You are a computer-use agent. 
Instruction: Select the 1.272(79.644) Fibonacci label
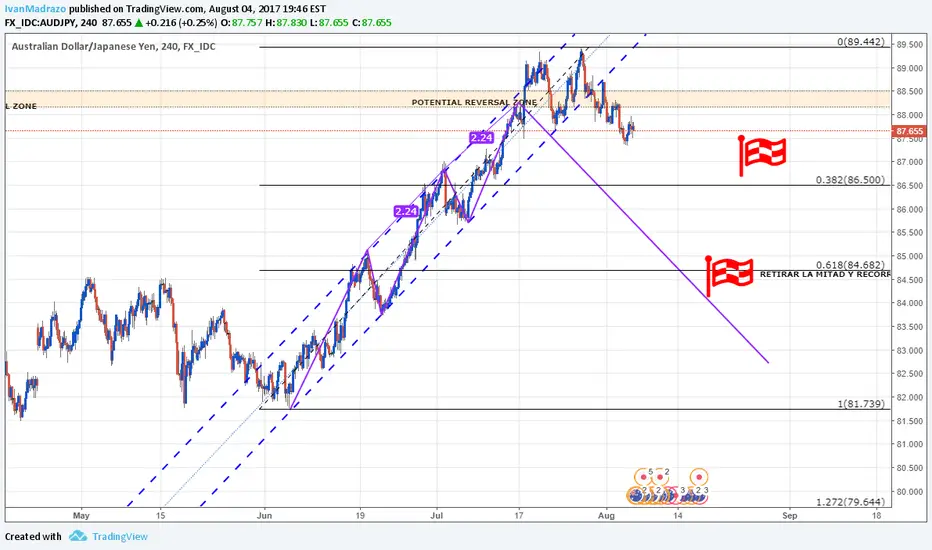click(850, 502)
